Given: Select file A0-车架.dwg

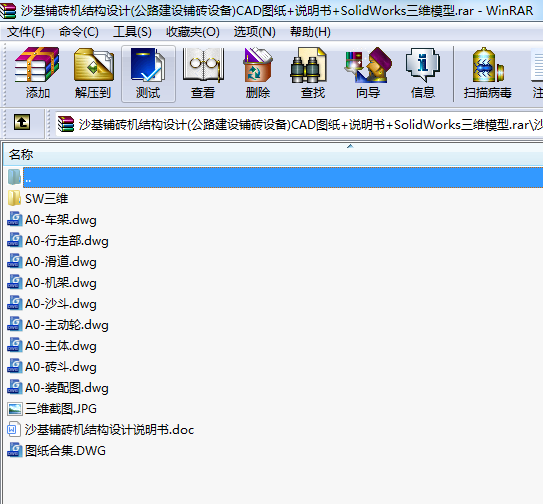Looking at the screenshot, I should (61, 220).
